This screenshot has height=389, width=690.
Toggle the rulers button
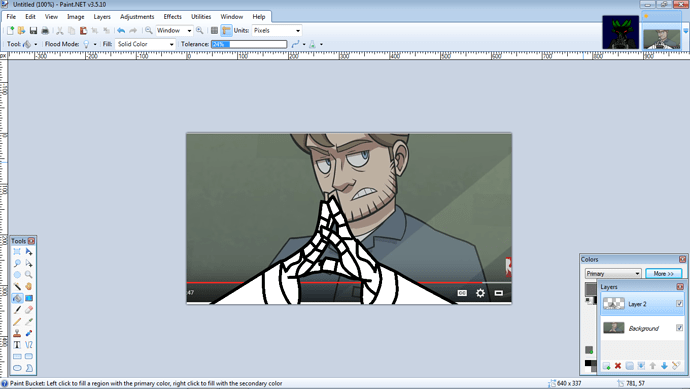[226, 30]
